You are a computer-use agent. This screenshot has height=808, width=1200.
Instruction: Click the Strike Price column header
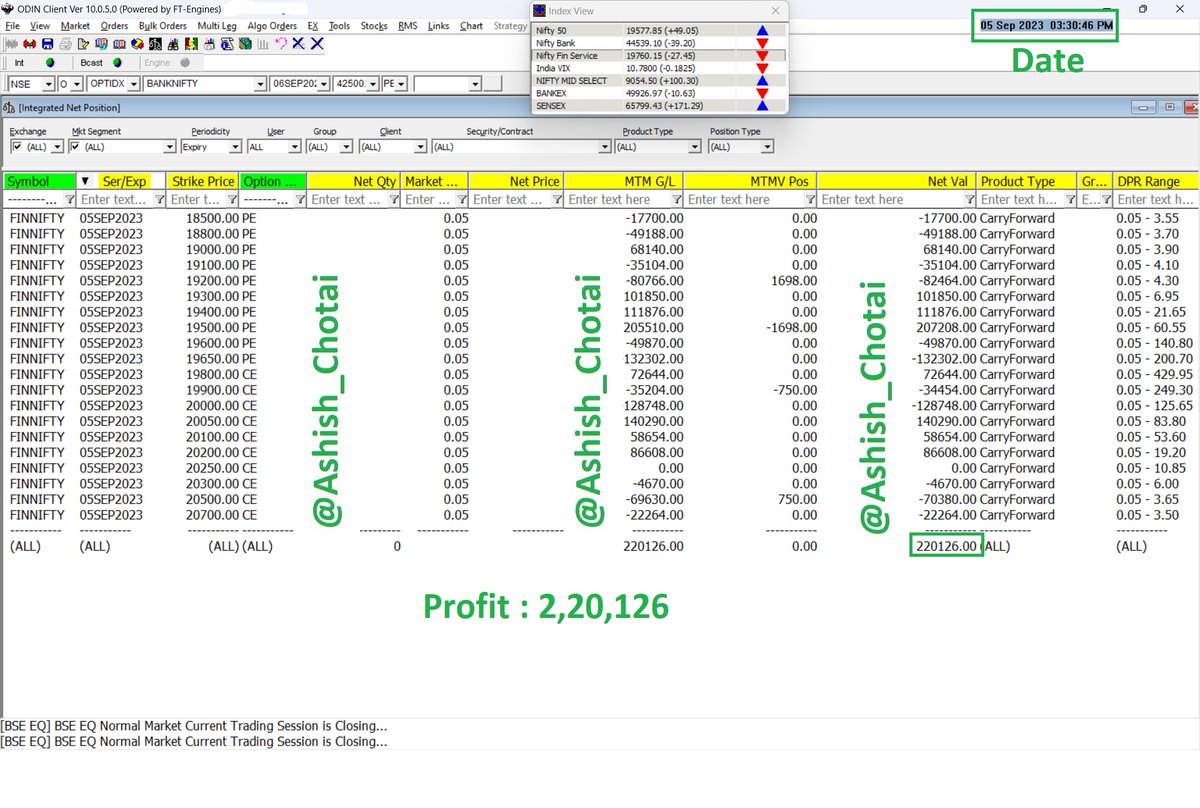tap(202, 181)
